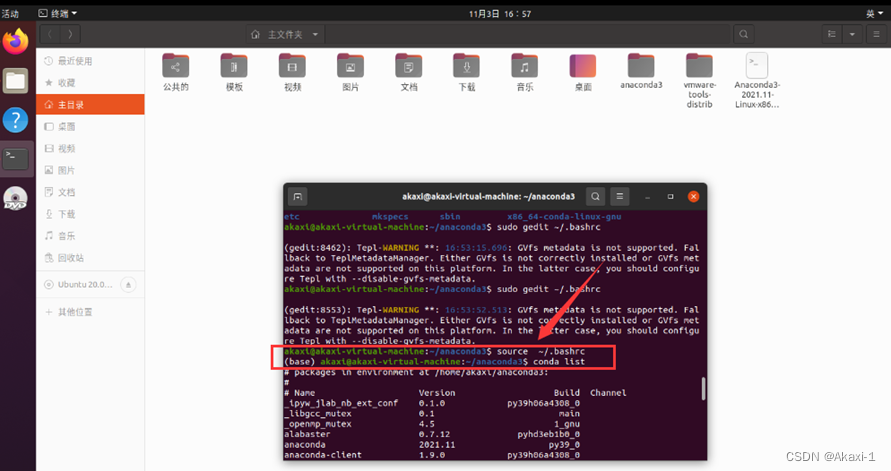Select 桌面 in the sidebar
891x471 pixels.
[x=90, y=127]
